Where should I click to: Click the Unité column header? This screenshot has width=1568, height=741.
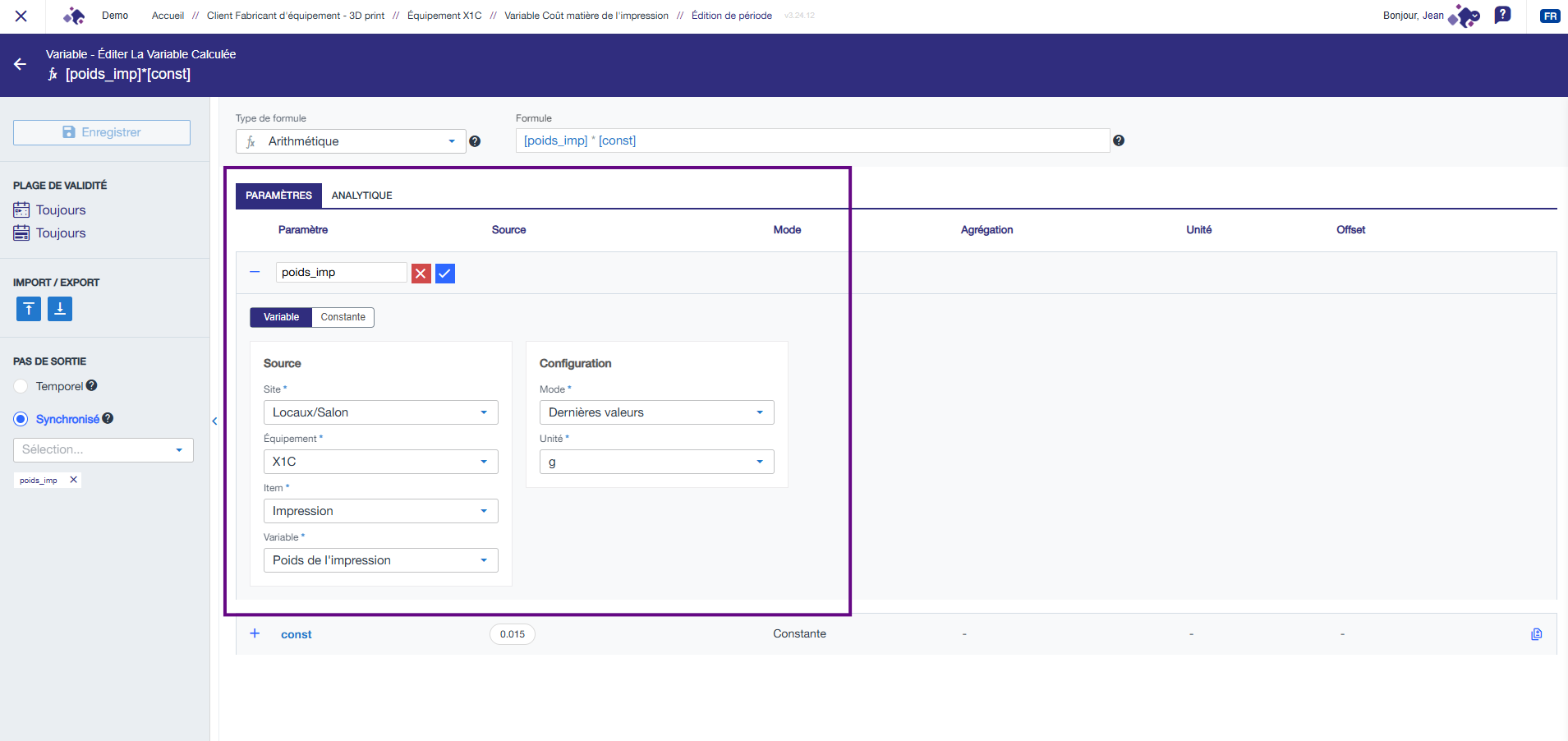(x=1198, y=230)
